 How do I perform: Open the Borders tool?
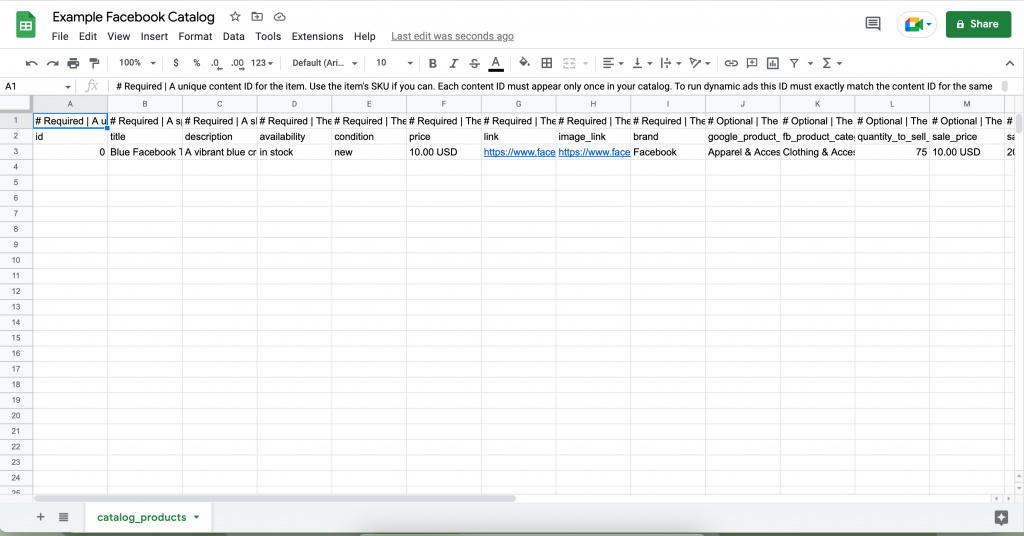coord(547,63)
